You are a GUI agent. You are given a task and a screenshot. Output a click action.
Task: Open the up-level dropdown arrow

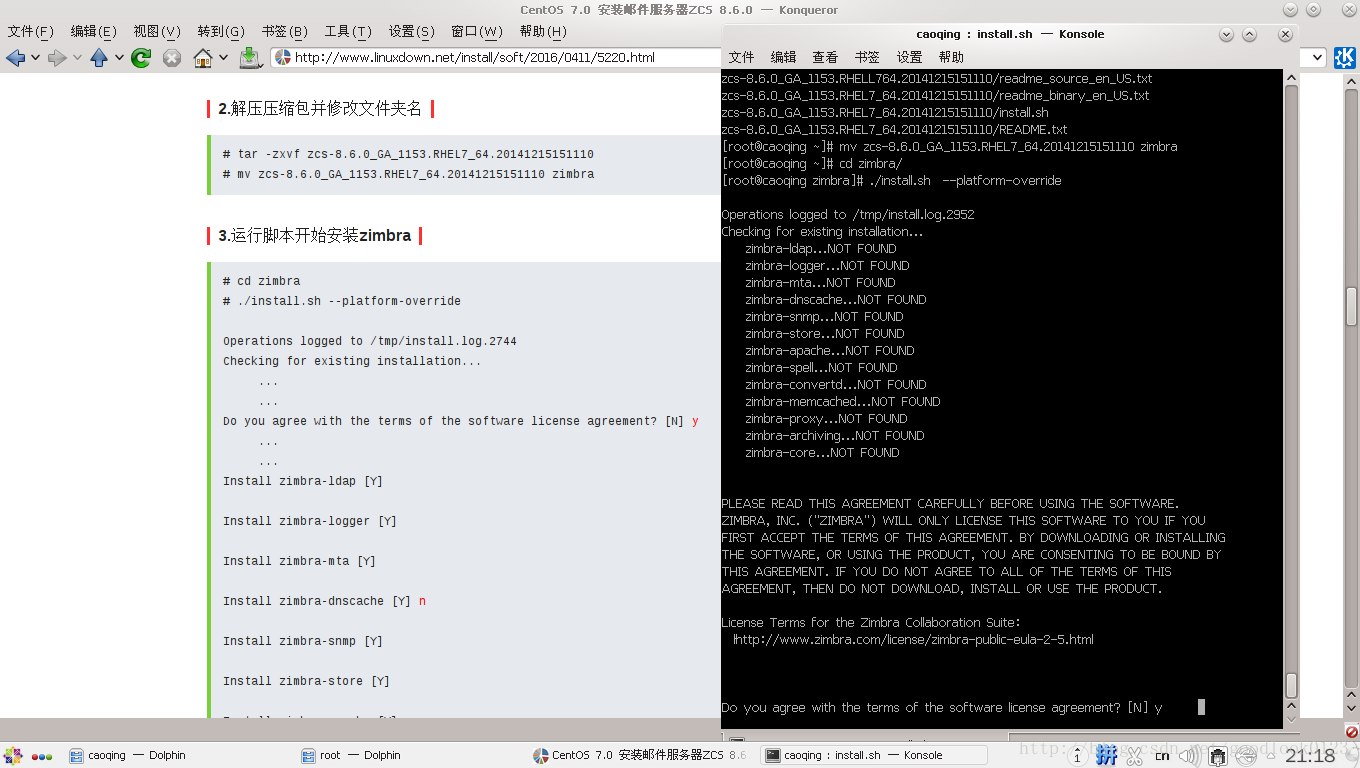coord(119,58)
